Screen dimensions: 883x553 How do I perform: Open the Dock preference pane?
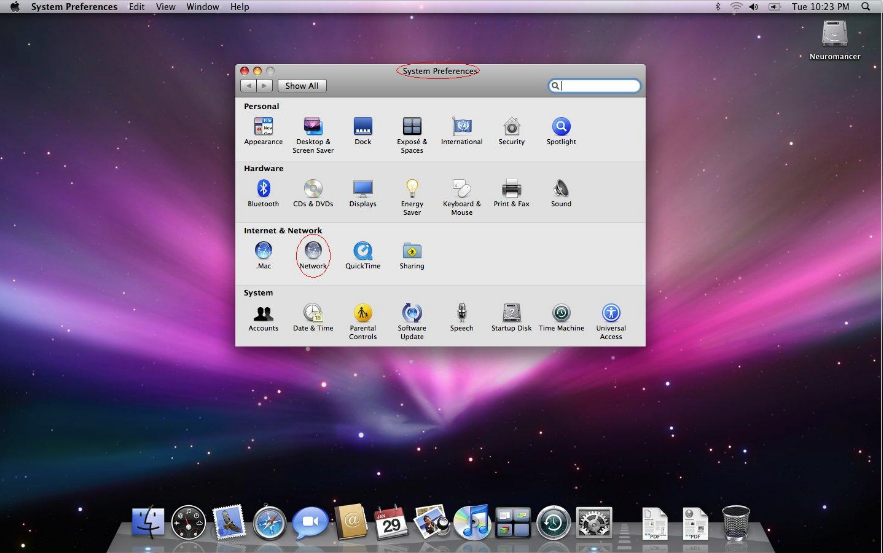point(363,131)
